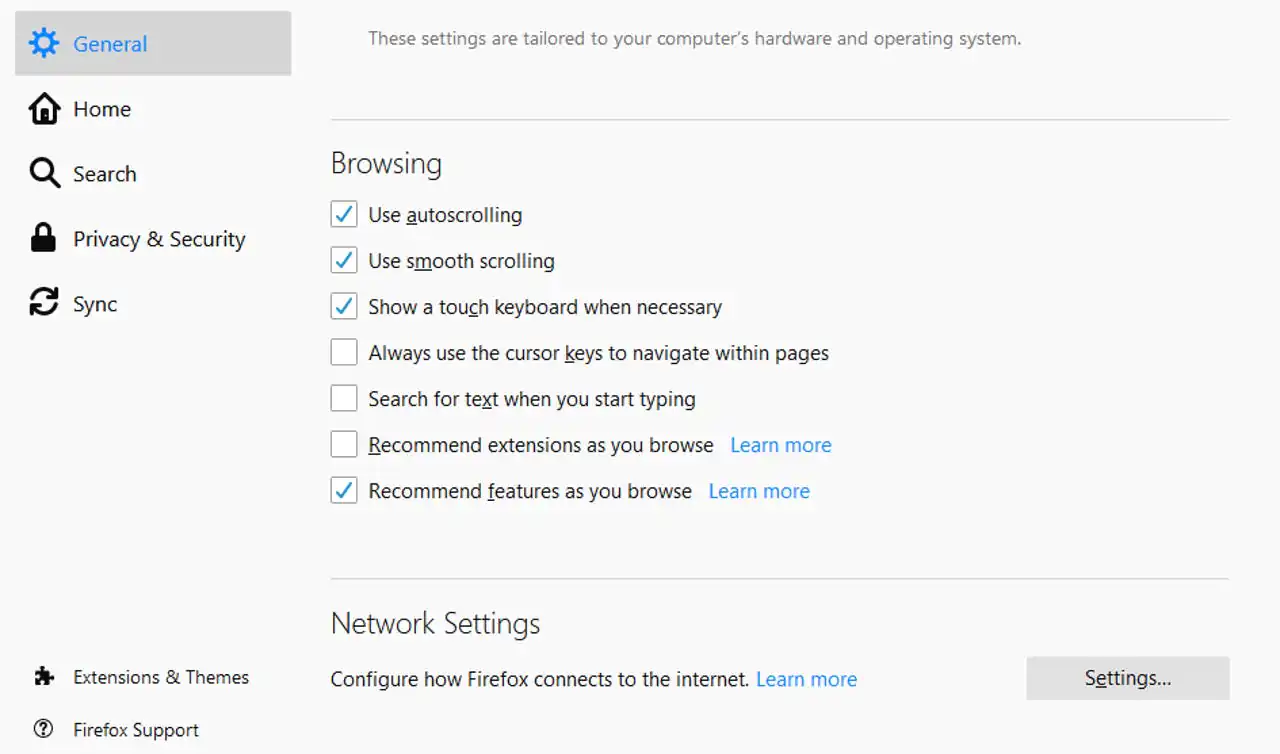Image resolution: width=1280 pixels, height=754 pixels.
Task: Select the magnifying glass Search icon
Action: pos(44,173)
